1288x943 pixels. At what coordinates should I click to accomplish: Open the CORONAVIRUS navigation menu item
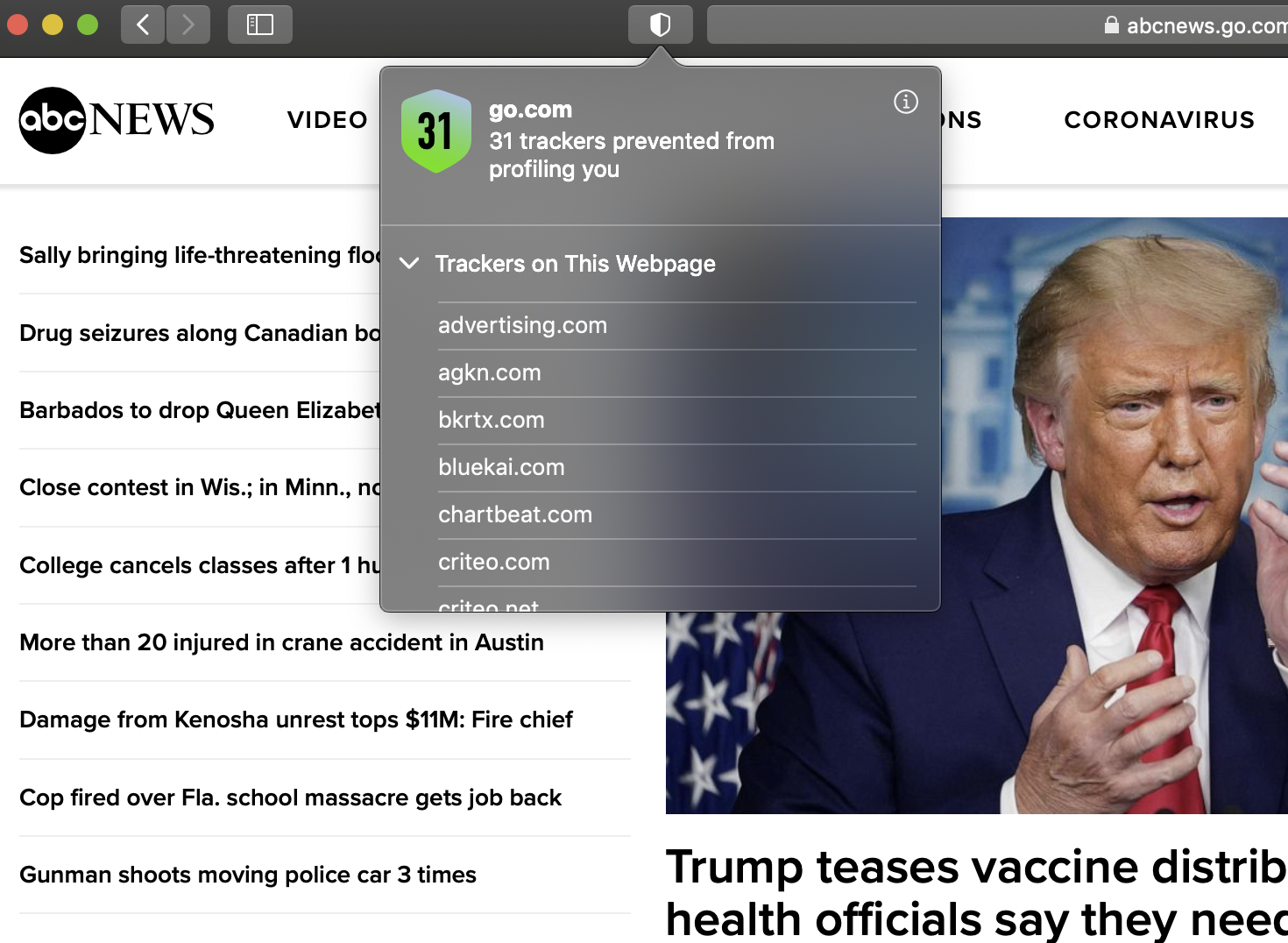tap(1159, 120)
